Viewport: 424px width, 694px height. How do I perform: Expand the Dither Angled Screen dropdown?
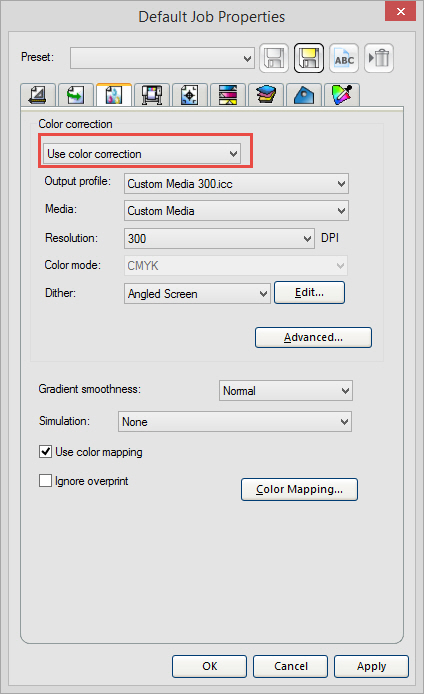pos(197,293)
